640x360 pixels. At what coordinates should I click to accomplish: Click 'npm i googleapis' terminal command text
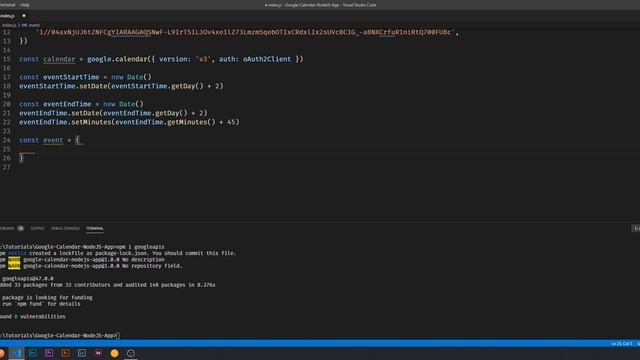140,247
